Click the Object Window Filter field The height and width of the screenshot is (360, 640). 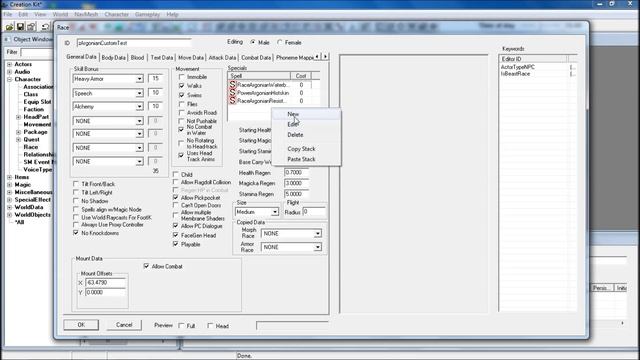click(x=38, y=52)
